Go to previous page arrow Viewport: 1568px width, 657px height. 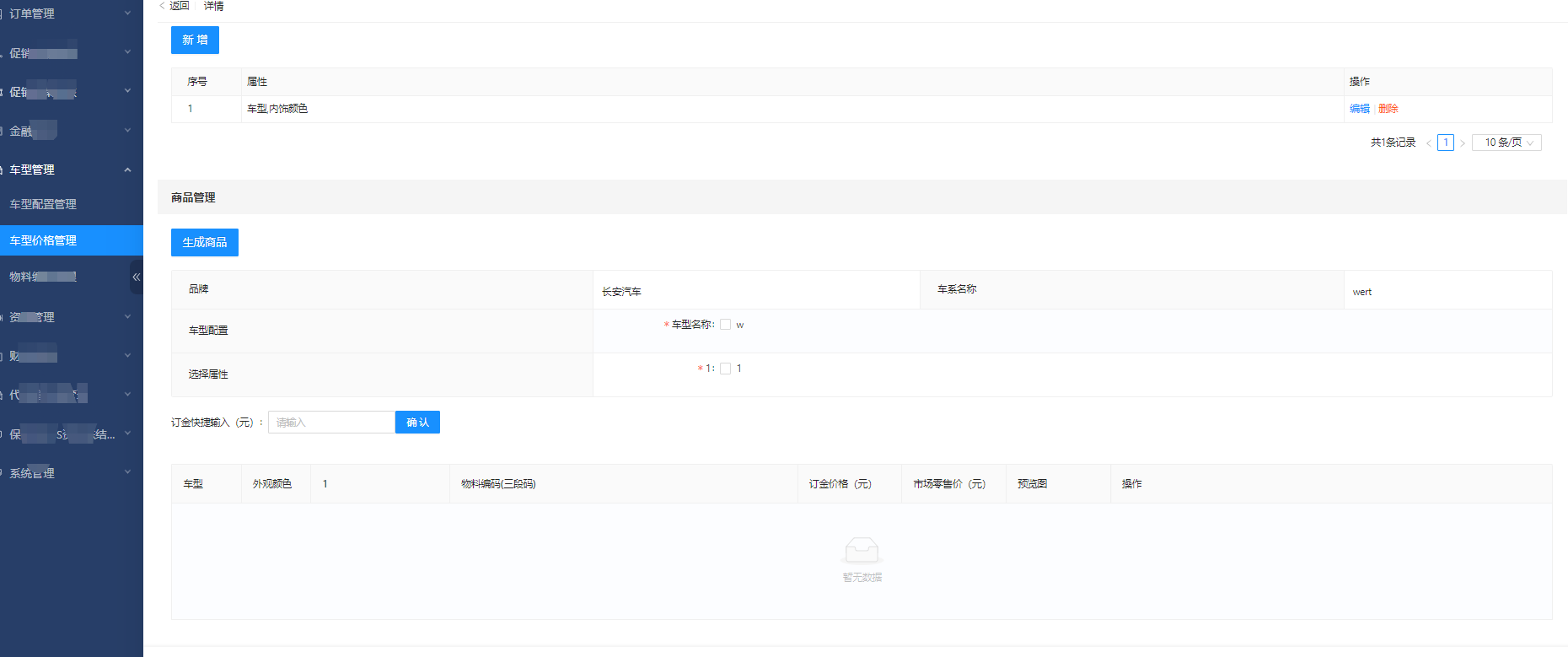1428,143
